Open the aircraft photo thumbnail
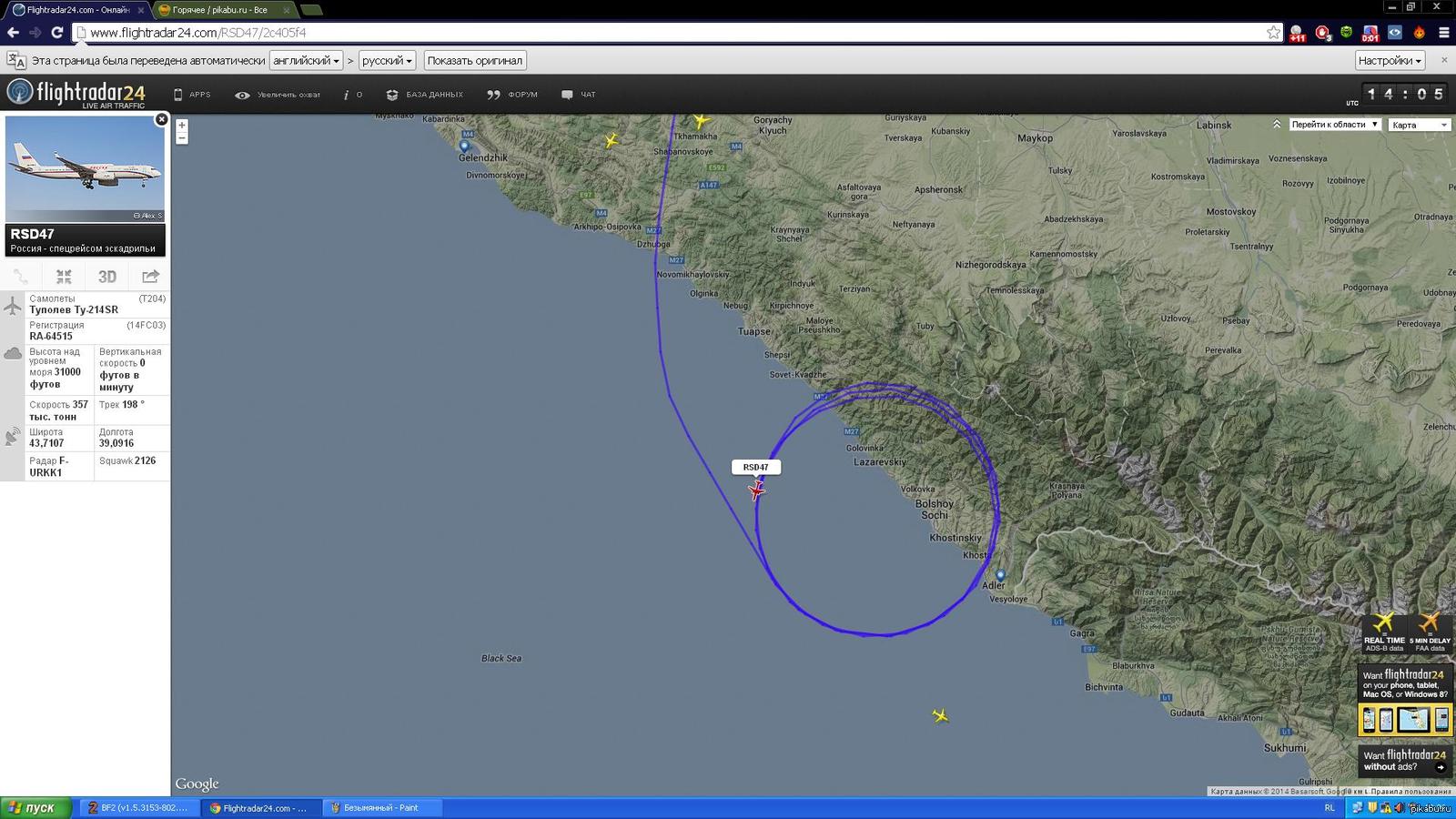Image resolution: width=1456 pixels, height=819 pixels. (x=85, y=169)
